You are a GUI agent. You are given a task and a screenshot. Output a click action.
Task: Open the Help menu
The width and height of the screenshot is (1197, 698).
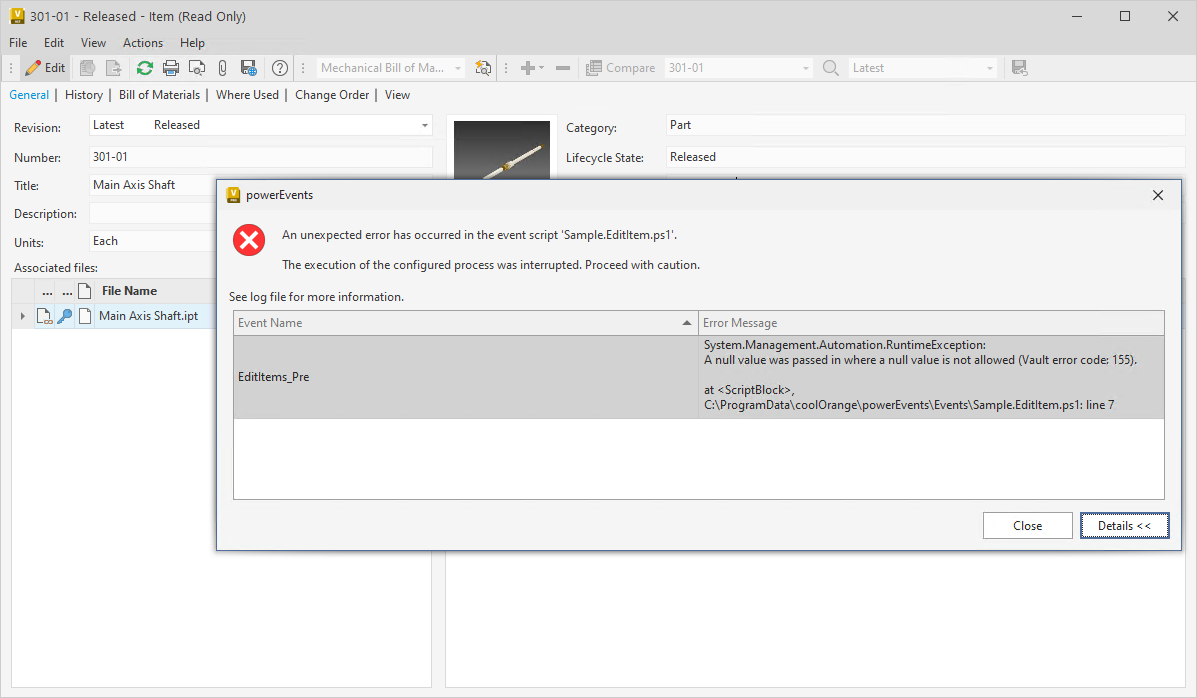click(192, 43)
